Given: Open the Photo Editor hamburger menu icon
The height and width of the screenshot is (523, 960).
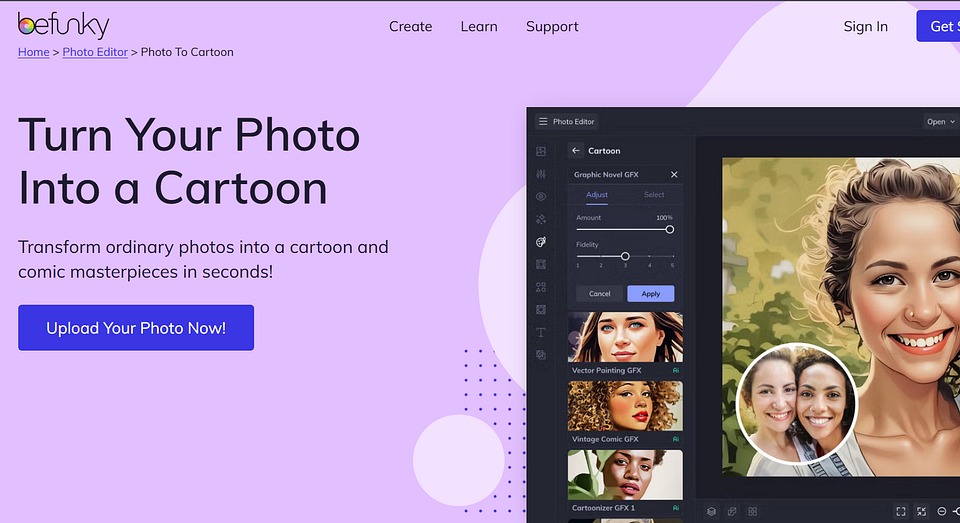Looking at the screenshot, I should 542,121.
